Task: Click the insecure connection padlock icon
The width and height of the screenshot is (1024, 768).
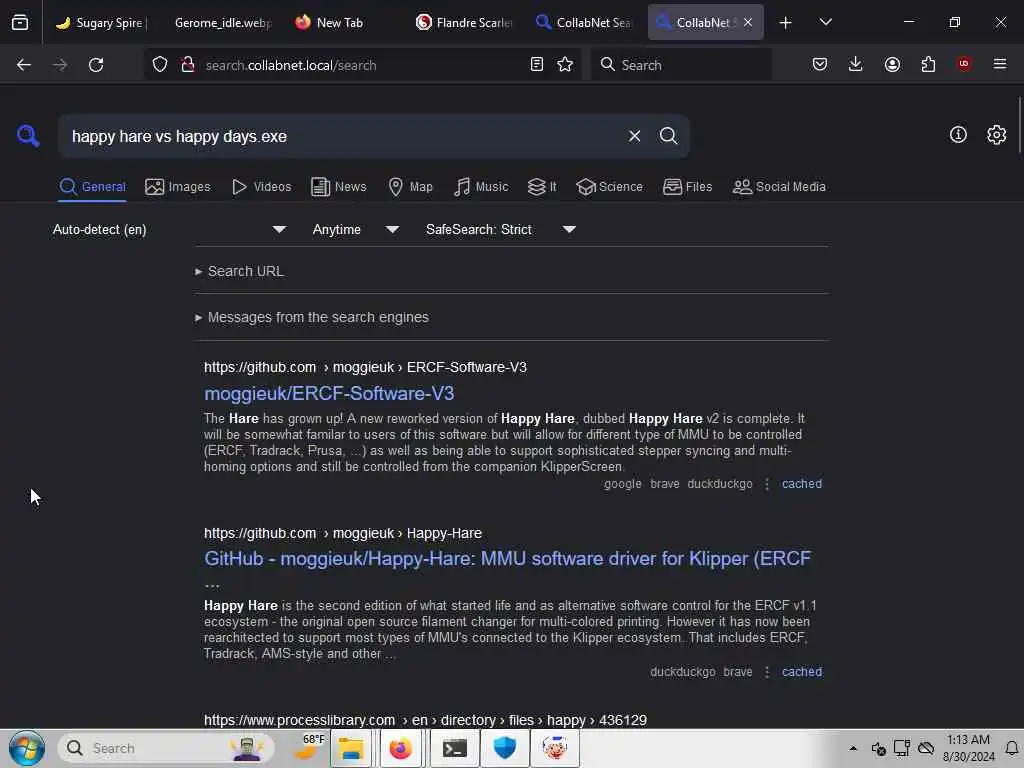Action: [187, 65]
